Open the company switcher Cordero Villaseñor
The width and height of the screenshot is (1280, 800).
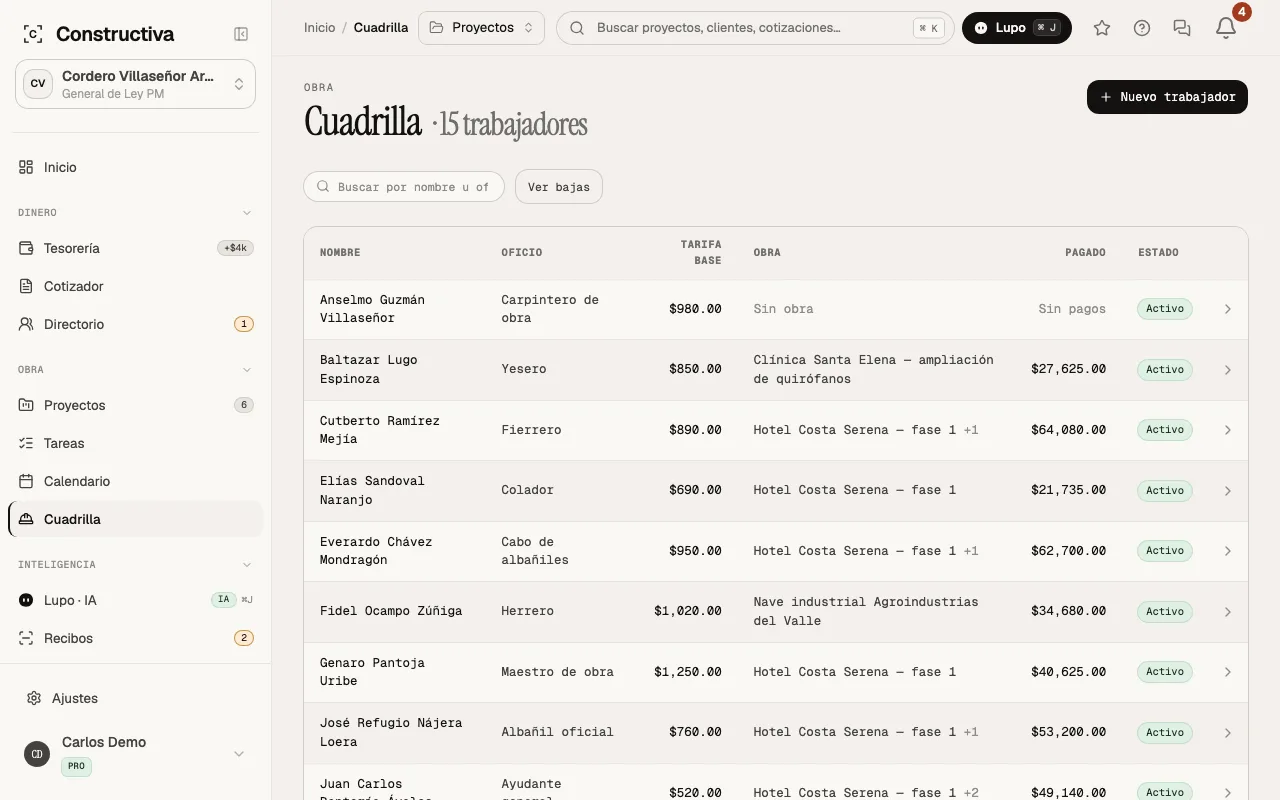click(x=135, y=84)
